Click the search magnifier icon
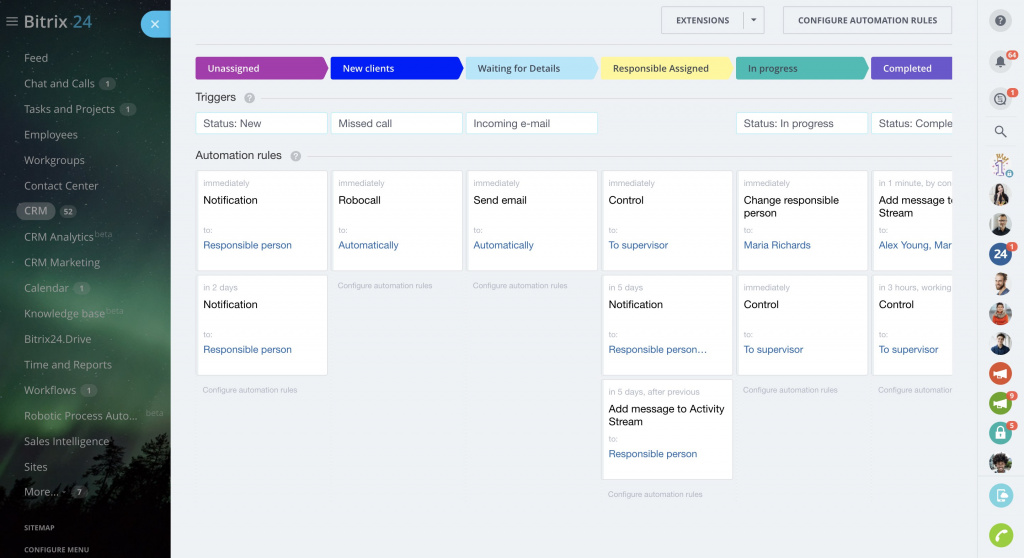1024x558 pixels. [1000, 131]
